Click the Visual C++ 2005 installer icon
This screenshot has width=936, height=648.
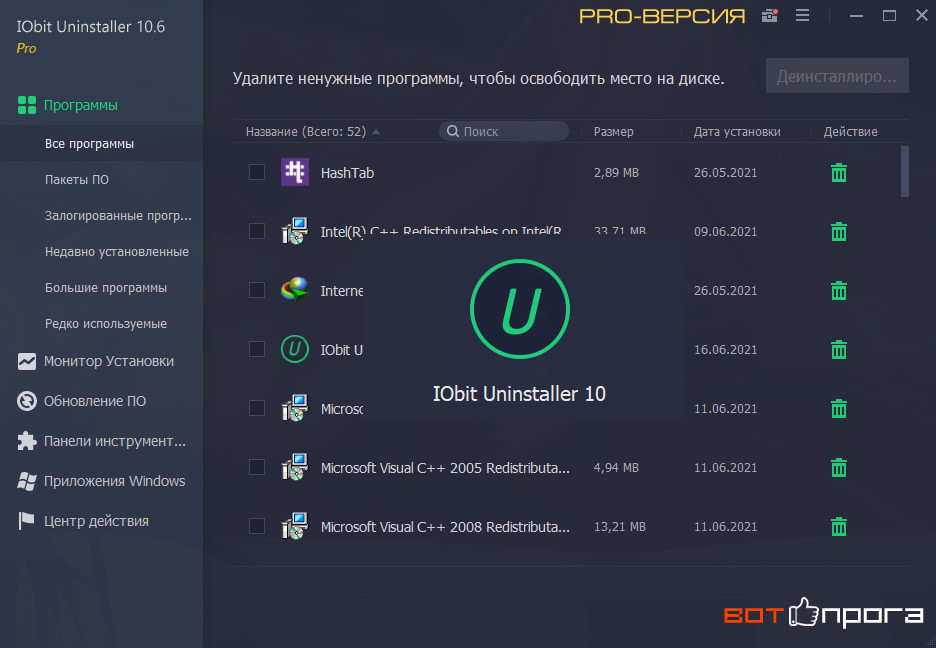pos(295,467)
